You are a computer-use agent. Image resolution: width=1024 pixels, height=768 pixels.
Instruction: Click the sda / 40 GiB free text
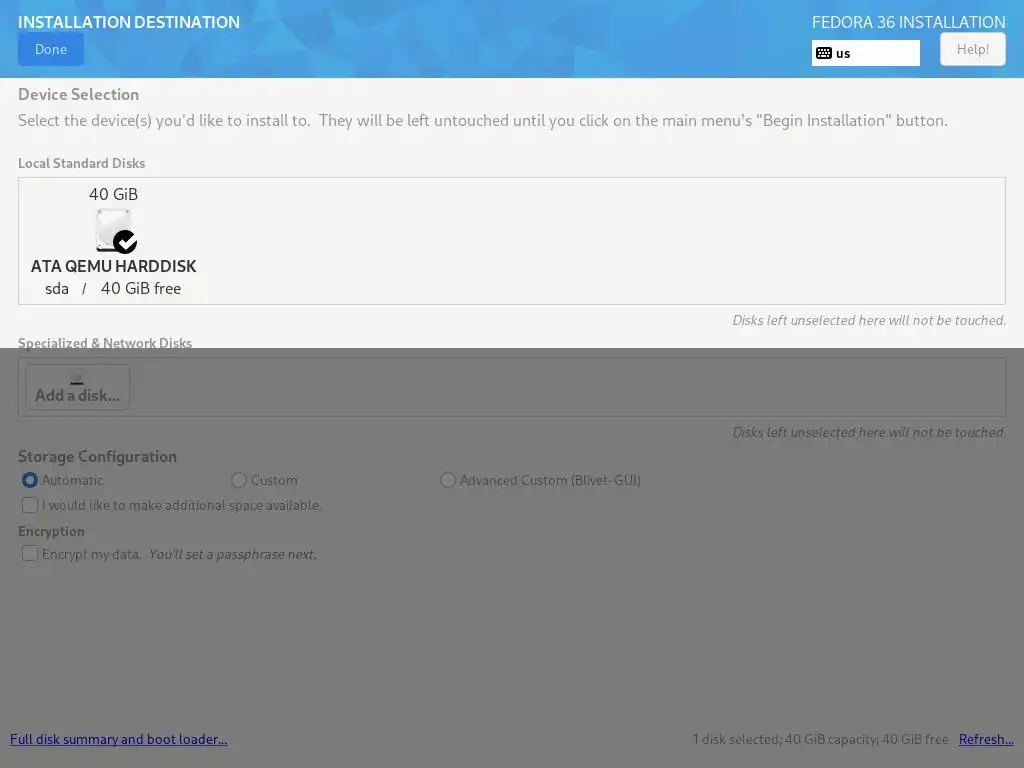(x=113, y=289)
